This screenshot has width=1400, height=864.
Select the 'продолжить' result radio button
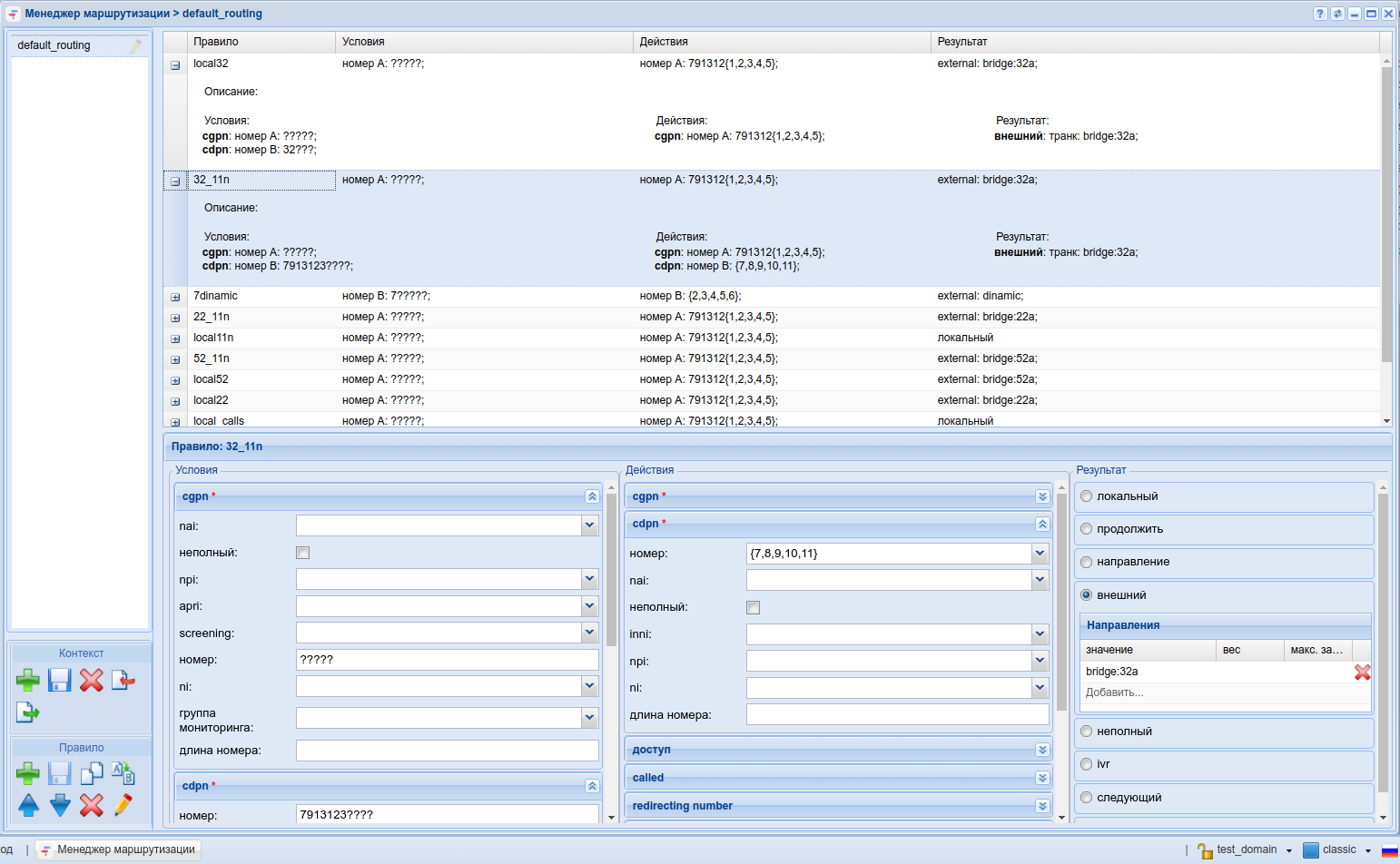1086,529
